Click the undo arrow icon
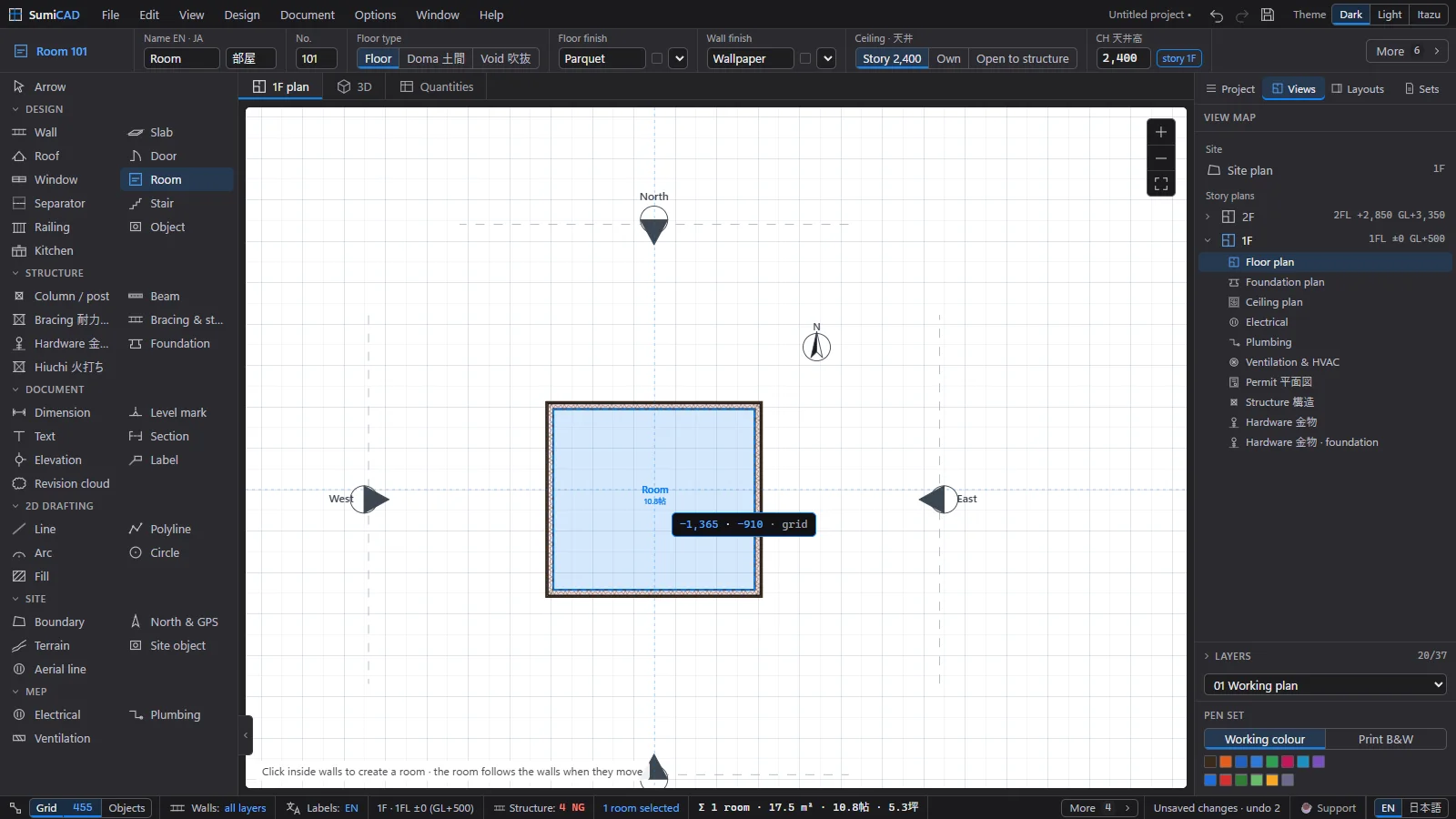Image resolution: width=1456 pixels, height=819 pixels. 1217,15
